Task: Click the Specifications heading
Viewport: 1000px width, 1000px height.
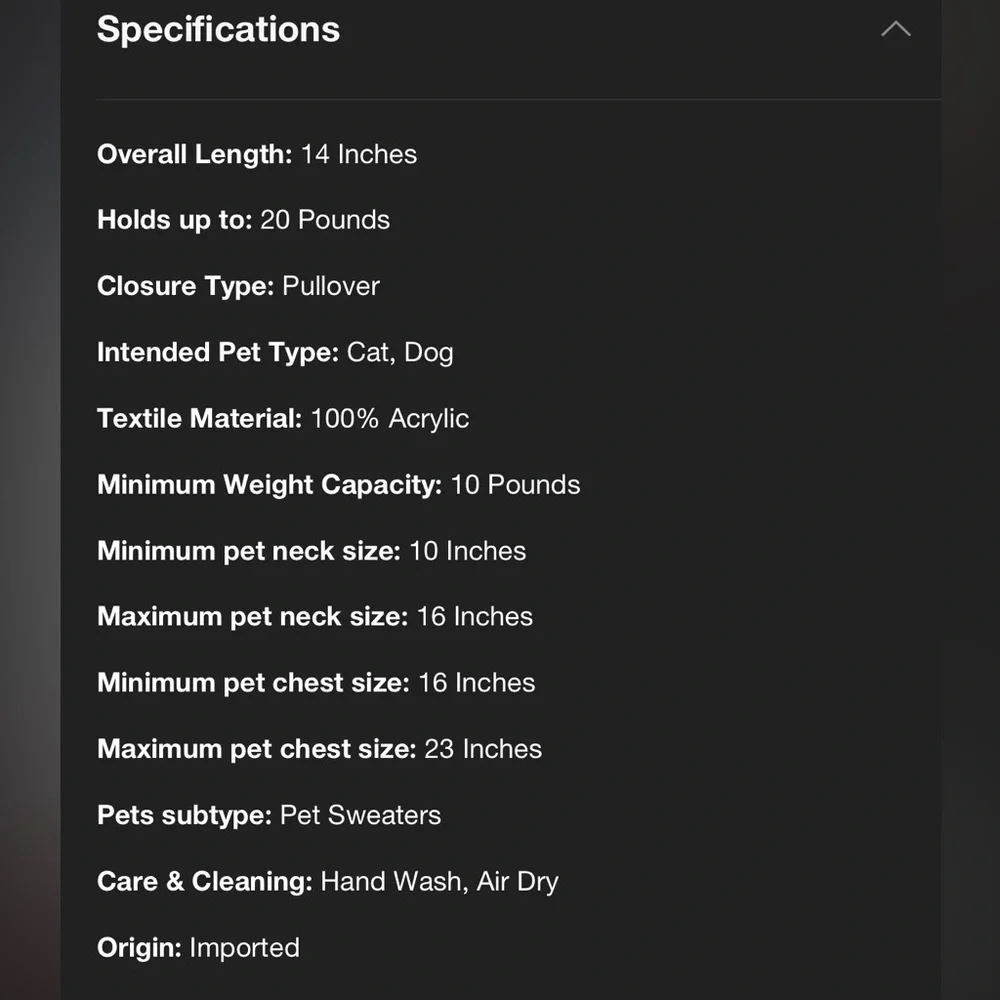Action: (x=218, y=29)
